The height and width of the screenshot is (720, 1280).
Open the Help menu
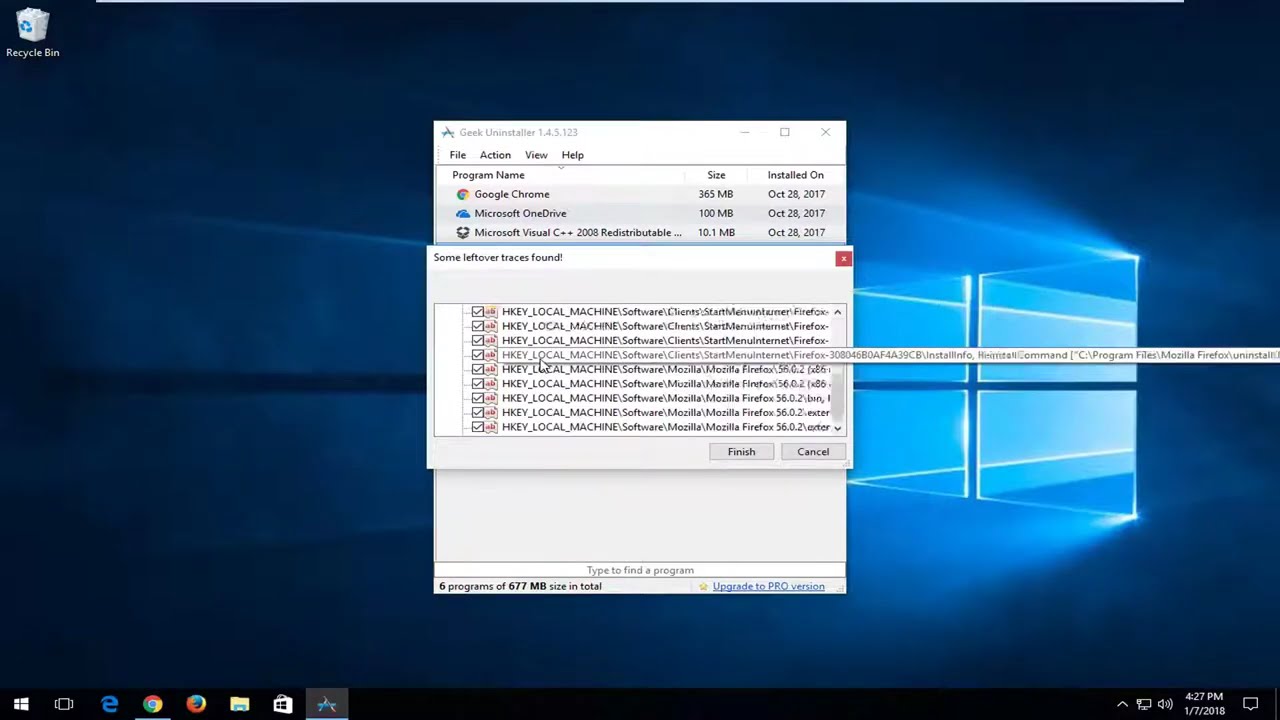point(572,155)
